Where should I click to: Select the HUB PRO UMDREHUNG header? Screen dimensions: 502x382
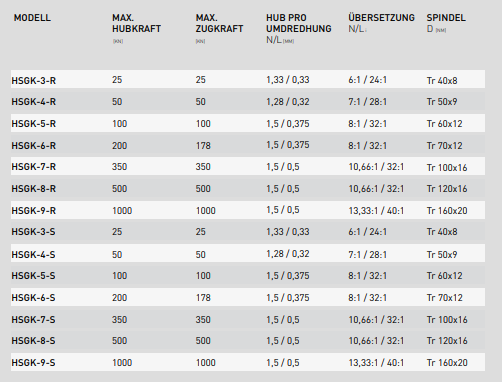coord(299,23)
